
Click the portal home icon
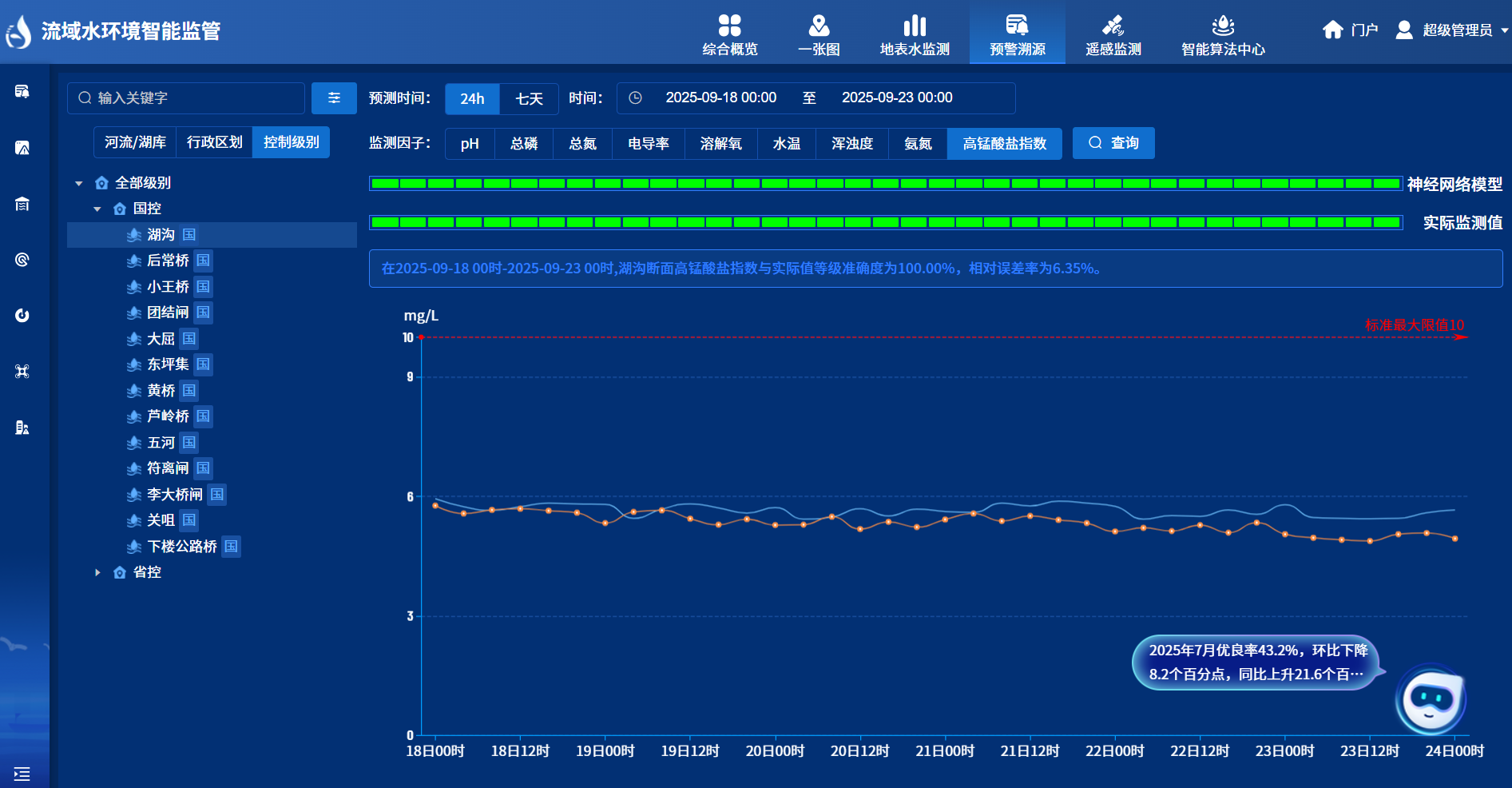[1332, 30]
